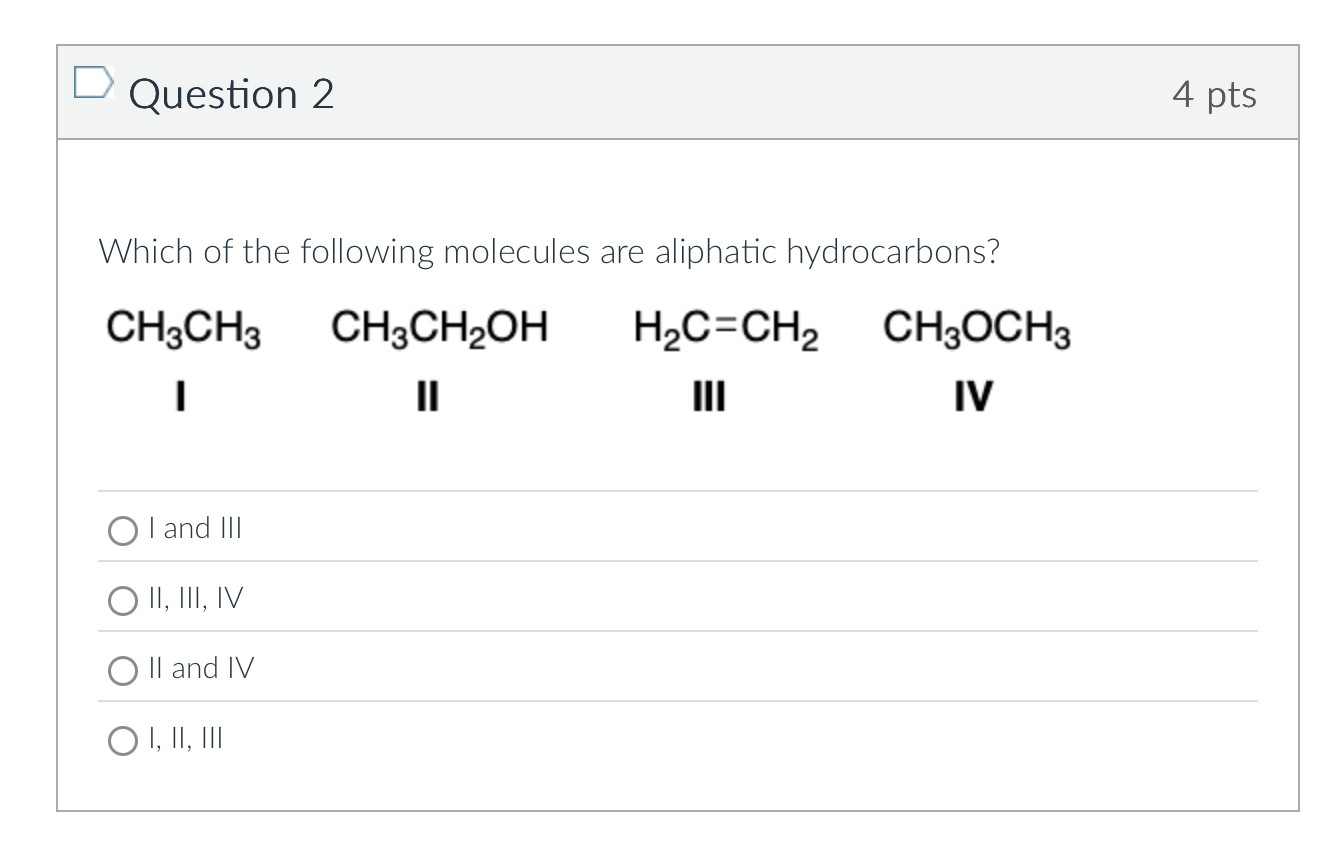Select the 'II and IV' answer option
Image resolution: width=1336 pixels, height=842 pixels.
coord(122,670)
